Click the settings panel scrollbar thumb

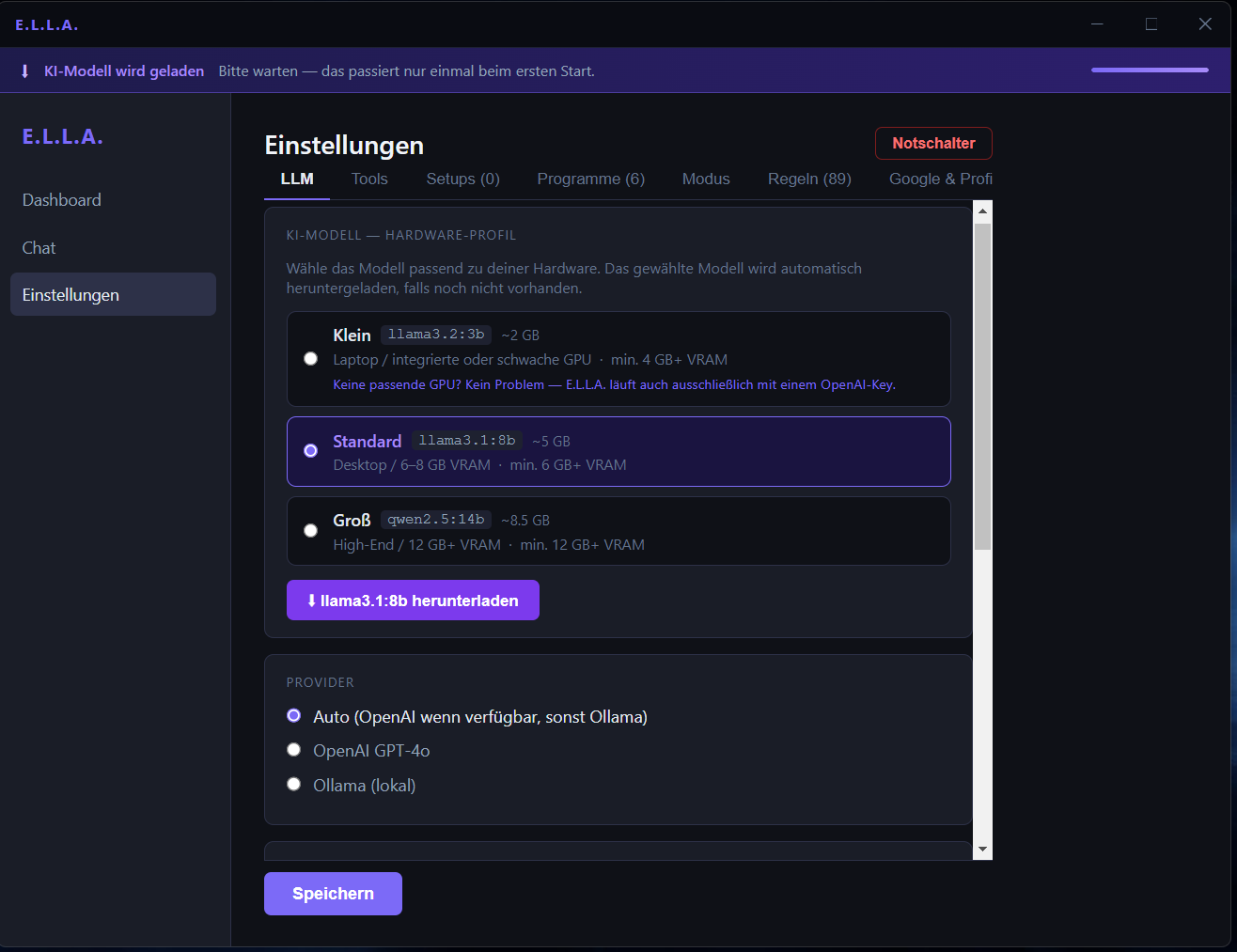click(x=982, y=386)
